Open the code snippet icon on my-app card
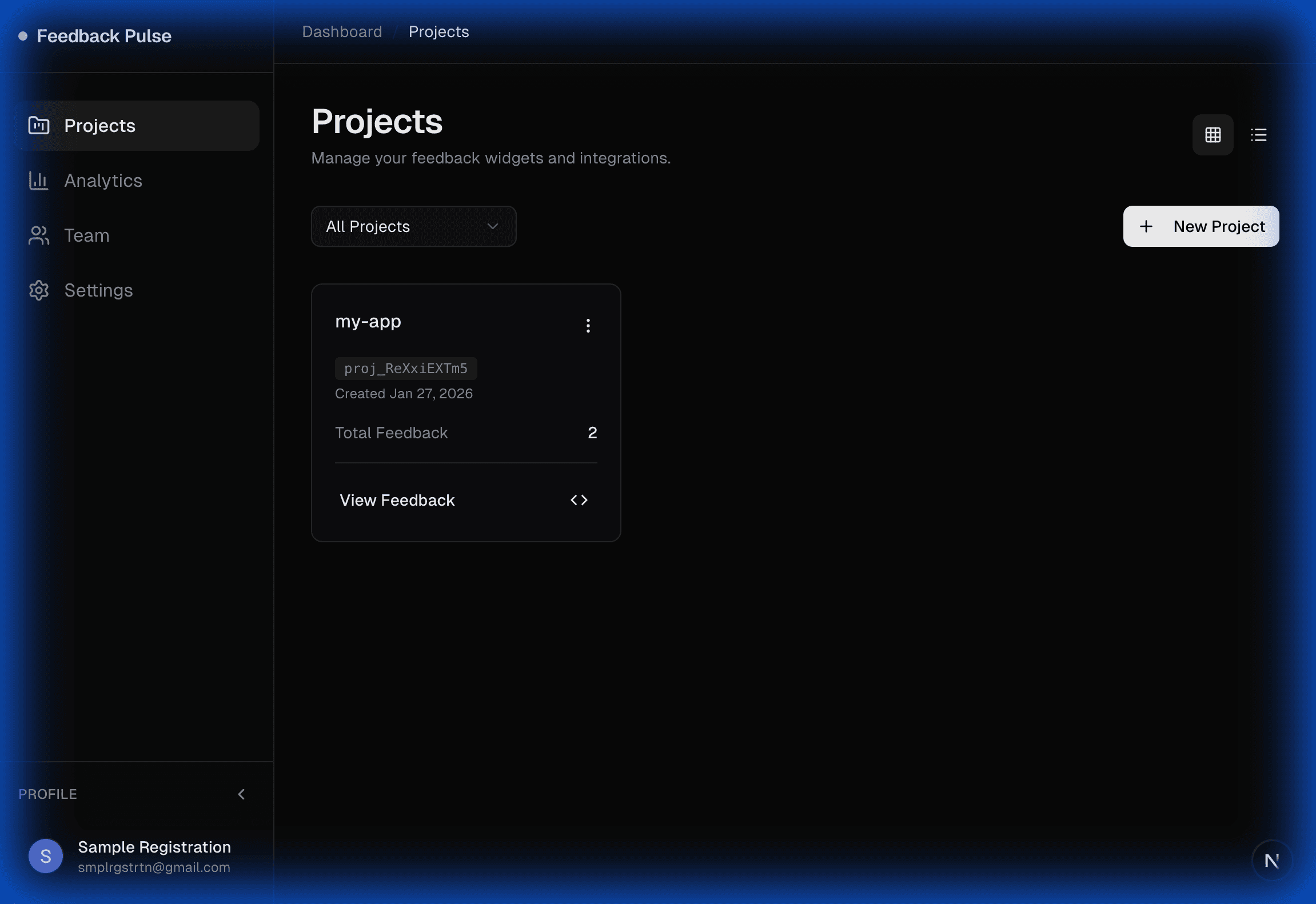This screenshot has width=1316, height=904. tap(579, 499)
